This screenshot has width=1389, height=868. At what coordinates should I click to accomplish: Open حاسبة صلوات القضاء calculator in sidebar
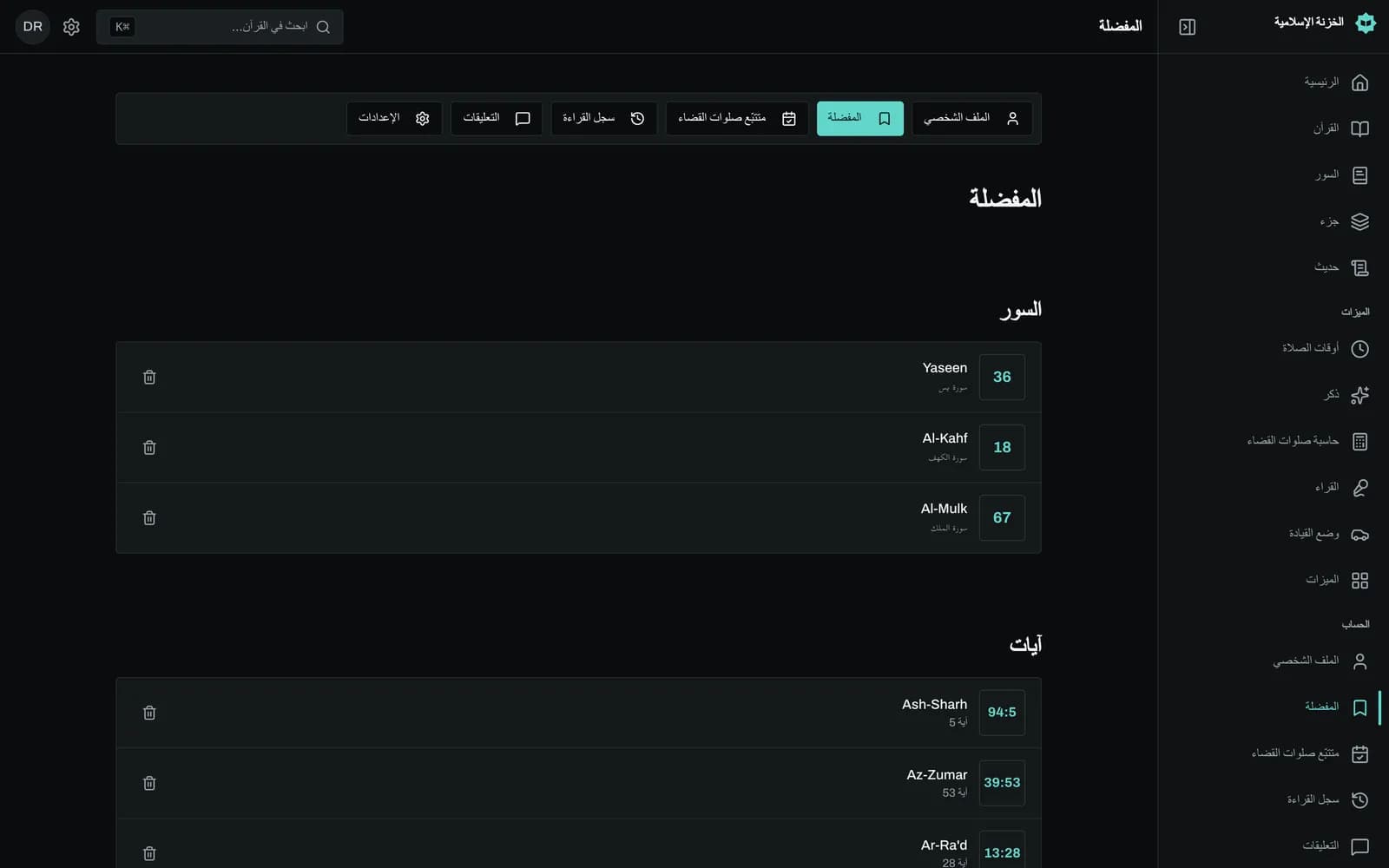pos(1307,441)
